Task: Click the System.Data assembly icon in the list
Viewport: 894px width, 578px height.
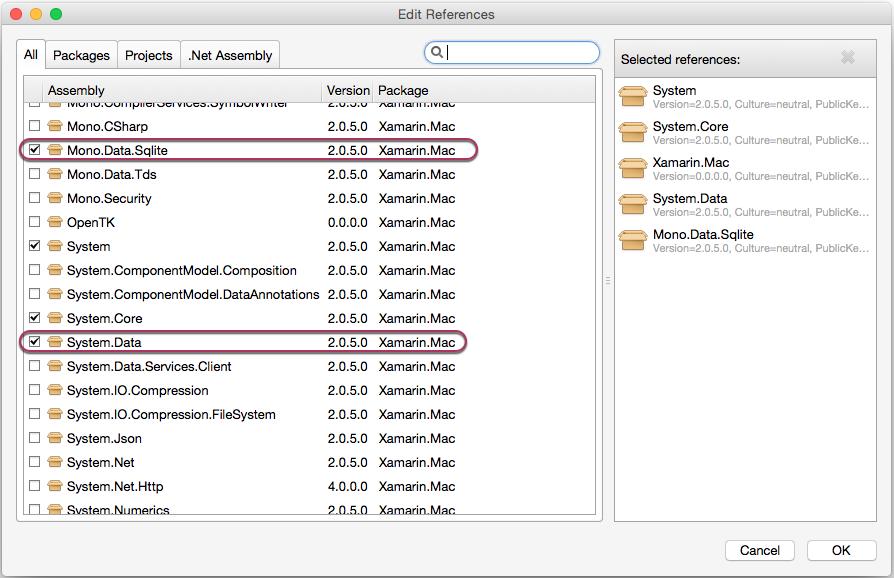Action: (55, 341)
